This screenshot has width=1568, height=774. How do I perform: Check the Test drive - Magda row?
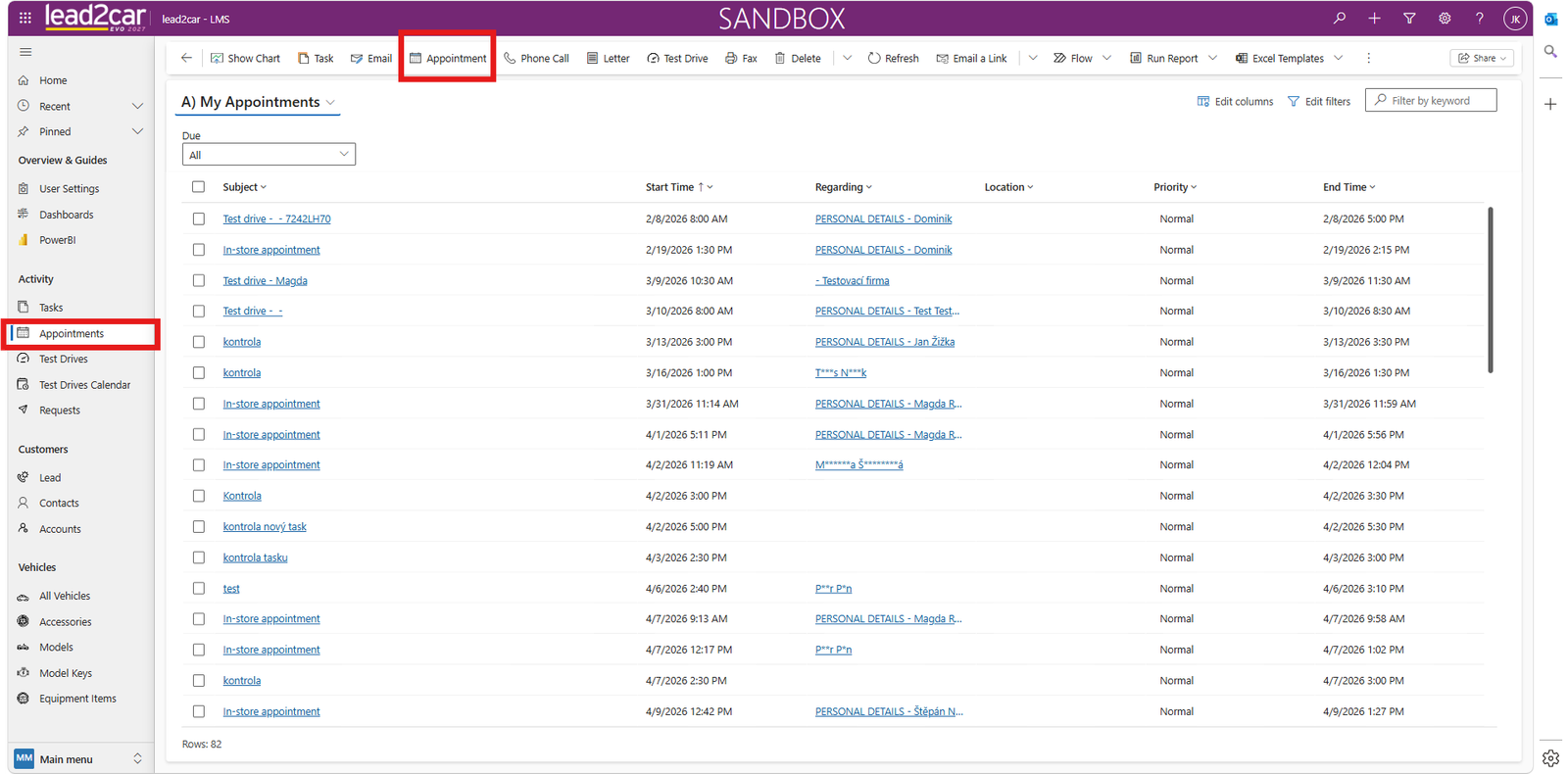click(x=198, y=280)
